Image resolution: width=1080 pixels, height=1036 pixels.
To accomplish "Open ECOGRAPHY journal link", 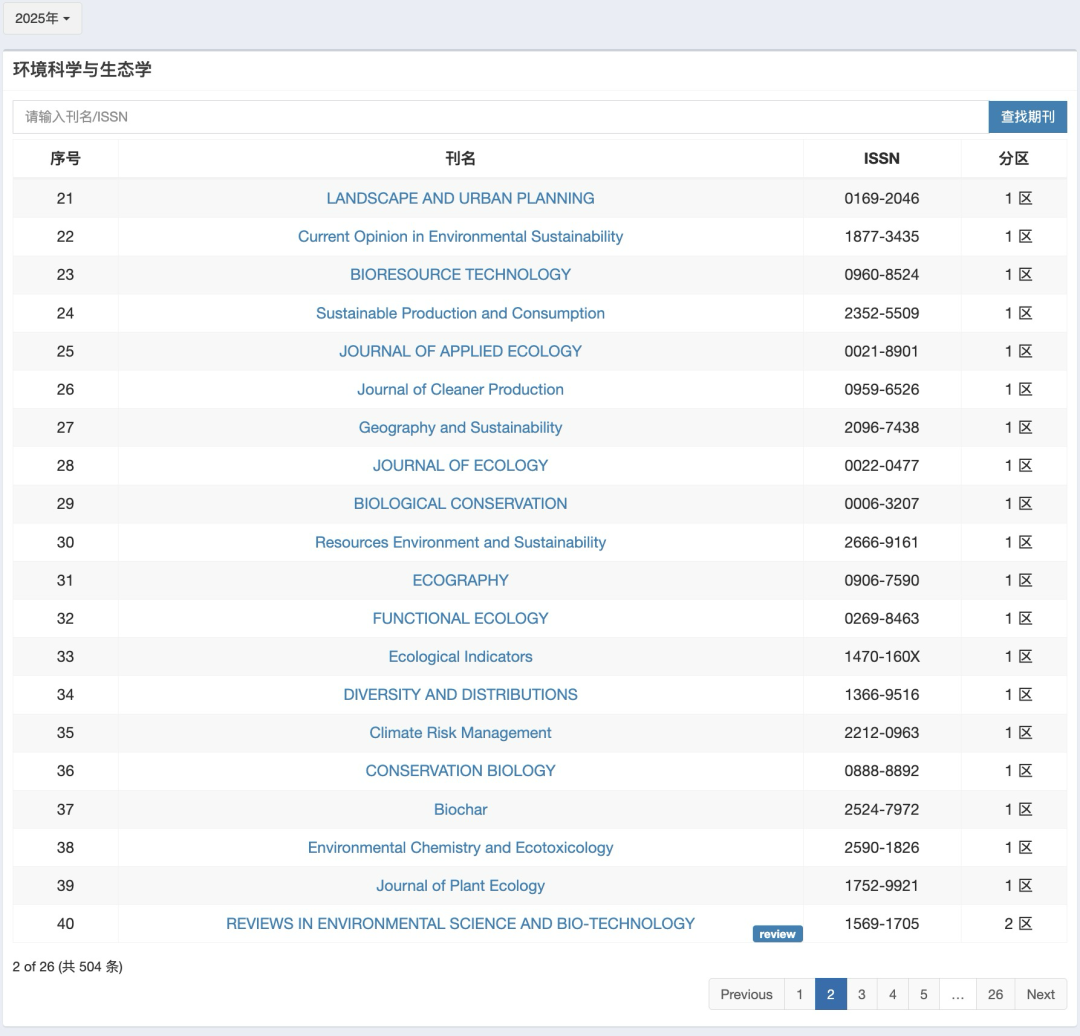I will click(x=460, y=580).
